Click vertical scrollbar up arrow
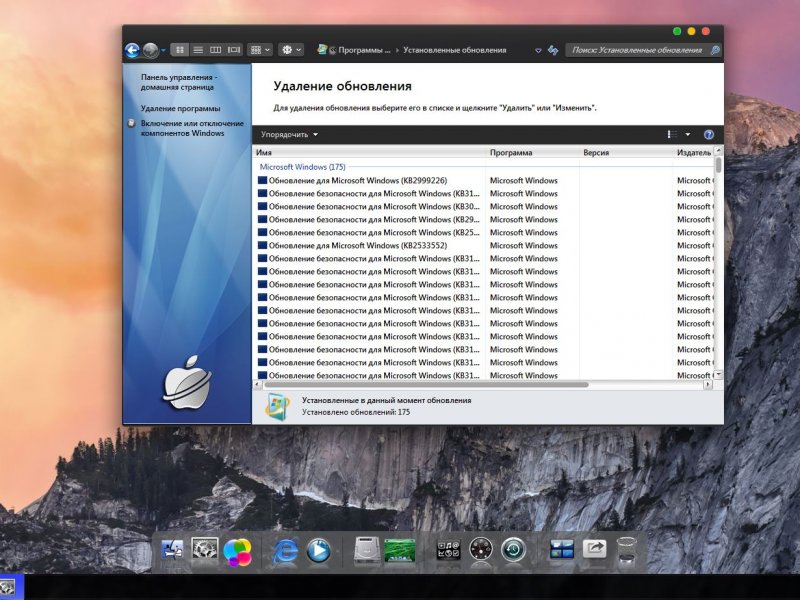Image resolution: width=800 pixels, height=600 pixels. click(718, 151)
